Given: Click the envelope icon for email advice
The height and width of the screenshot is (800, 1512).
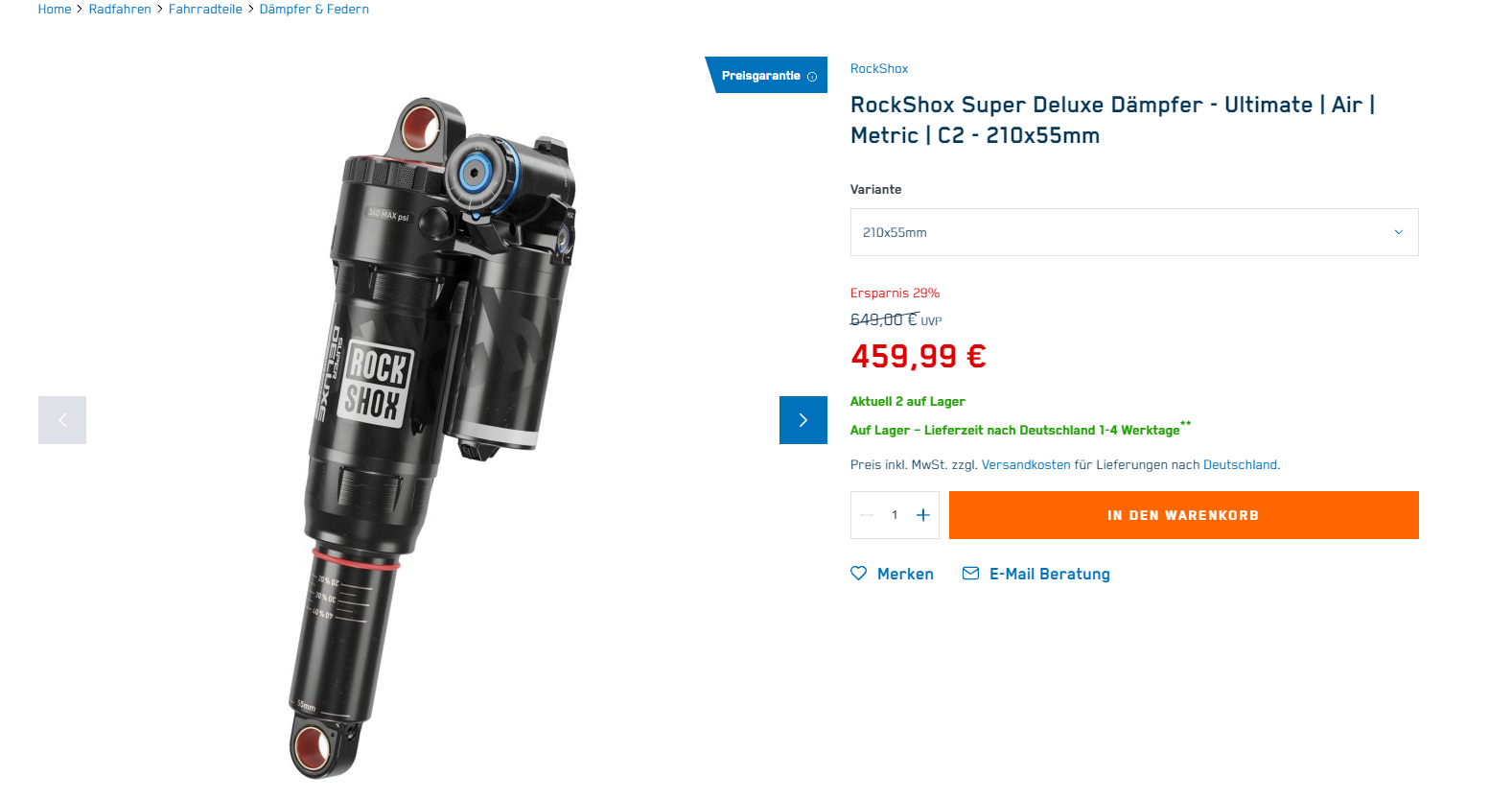Looking at the screenshot, I should point(970,574).
